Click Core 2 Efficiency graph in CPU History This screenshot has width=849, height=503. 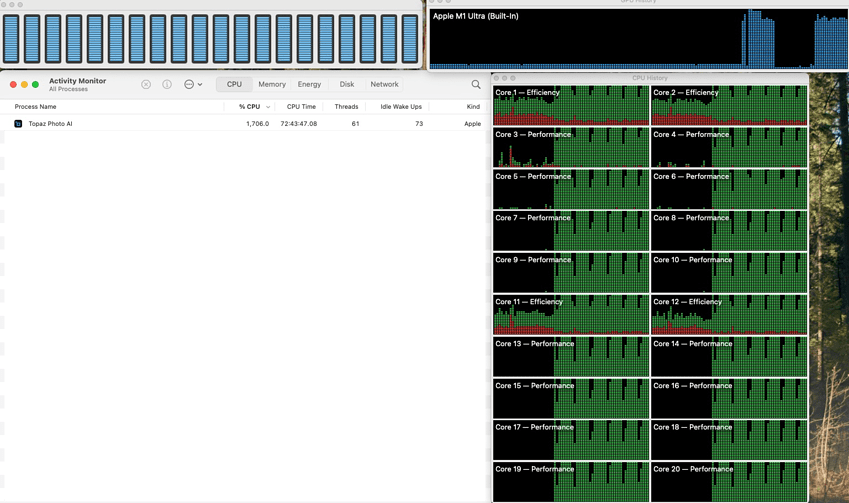[x=729, y=105]
